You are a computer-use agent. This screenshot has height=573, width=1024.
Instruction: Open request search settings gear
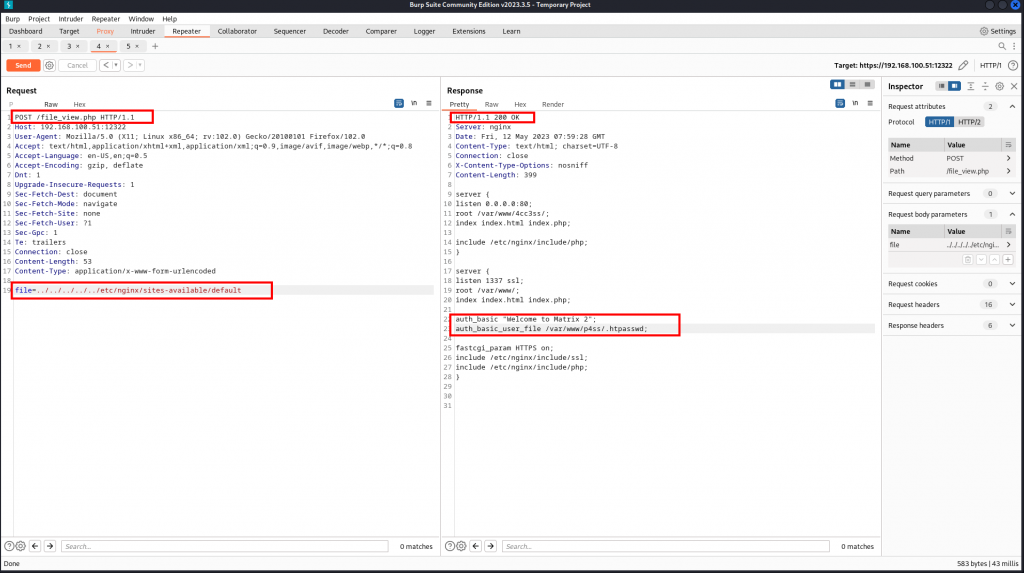(21, 546)
